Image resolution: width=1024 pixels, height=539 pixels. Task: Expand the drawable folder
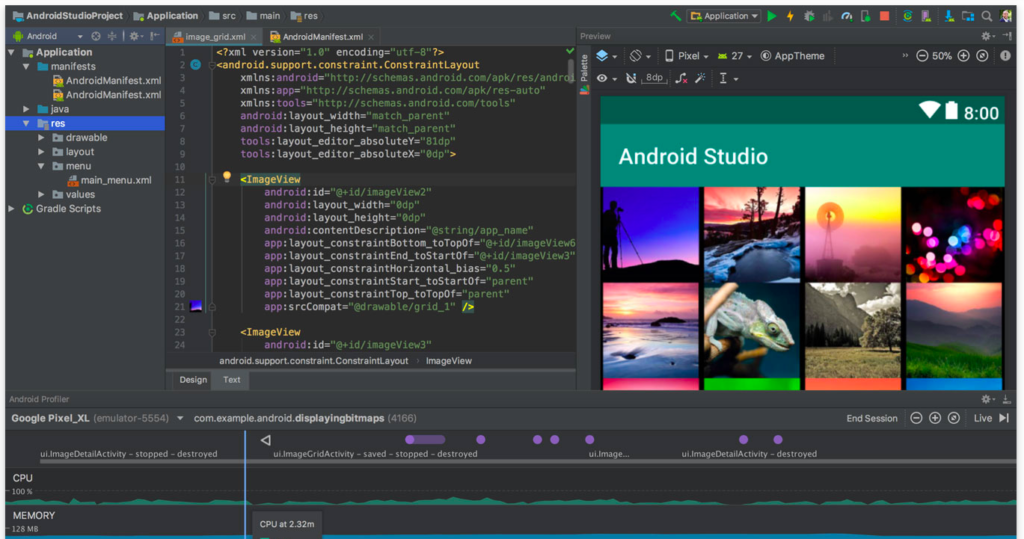[41, 138]
